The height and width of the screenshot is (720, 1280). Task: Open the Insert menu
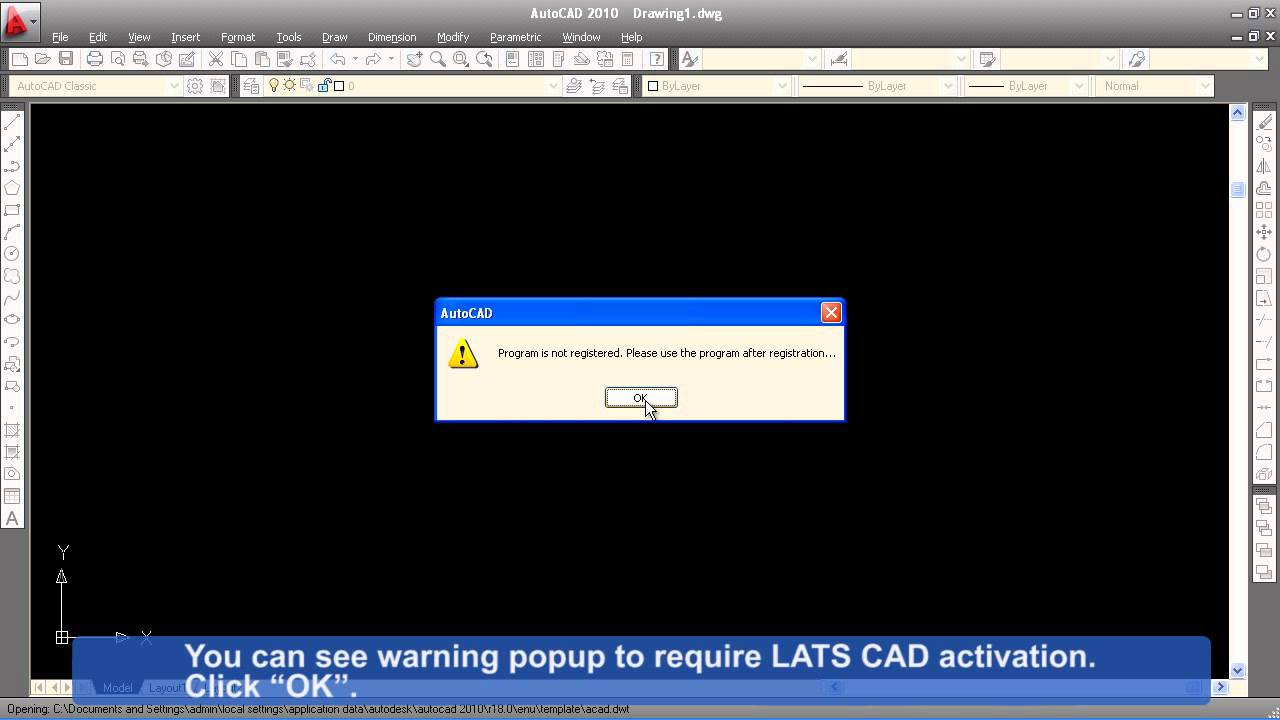185,37
